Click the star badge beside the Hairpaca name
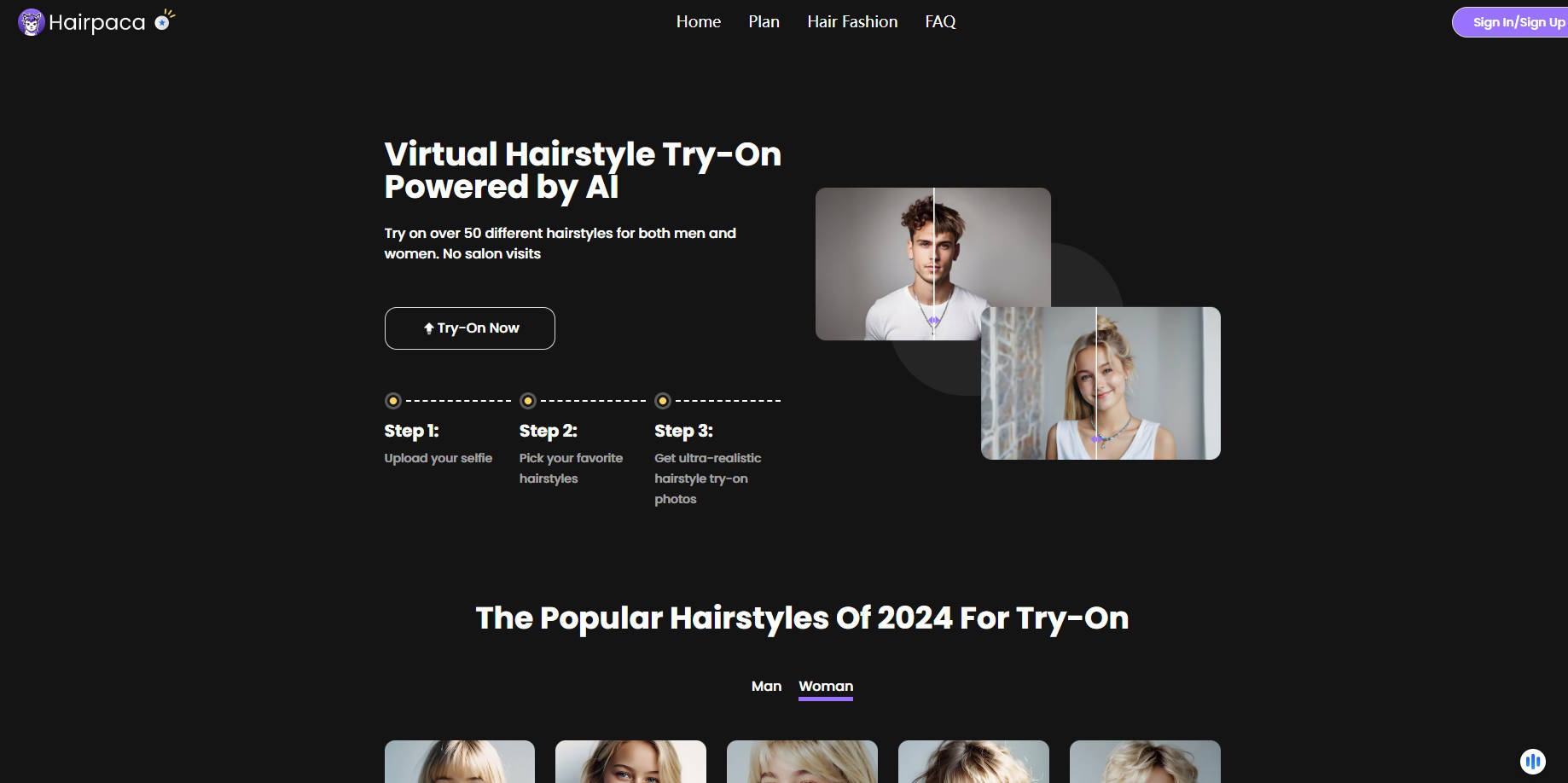Image resolution: width=1568 pixels, height=783 pixels. tap(160, 21)
